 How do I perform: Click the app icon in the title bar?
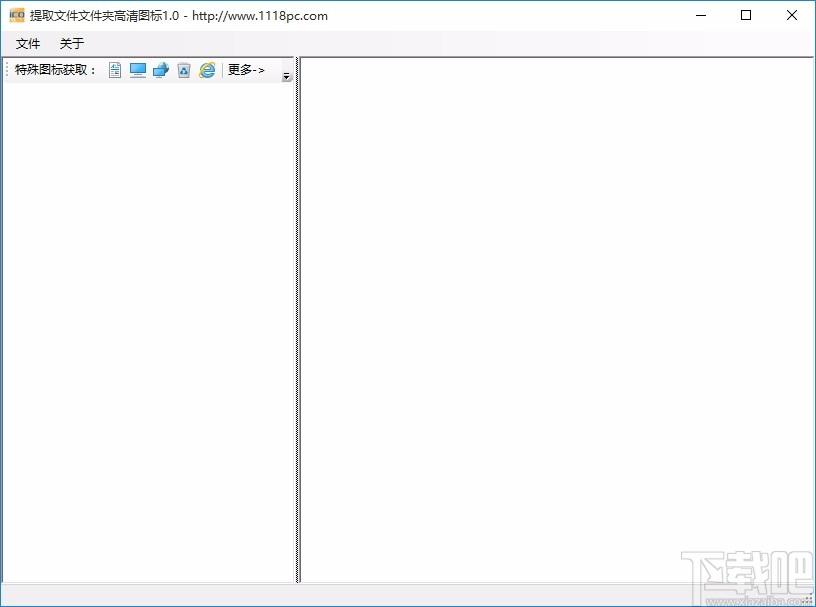point(17,15)
